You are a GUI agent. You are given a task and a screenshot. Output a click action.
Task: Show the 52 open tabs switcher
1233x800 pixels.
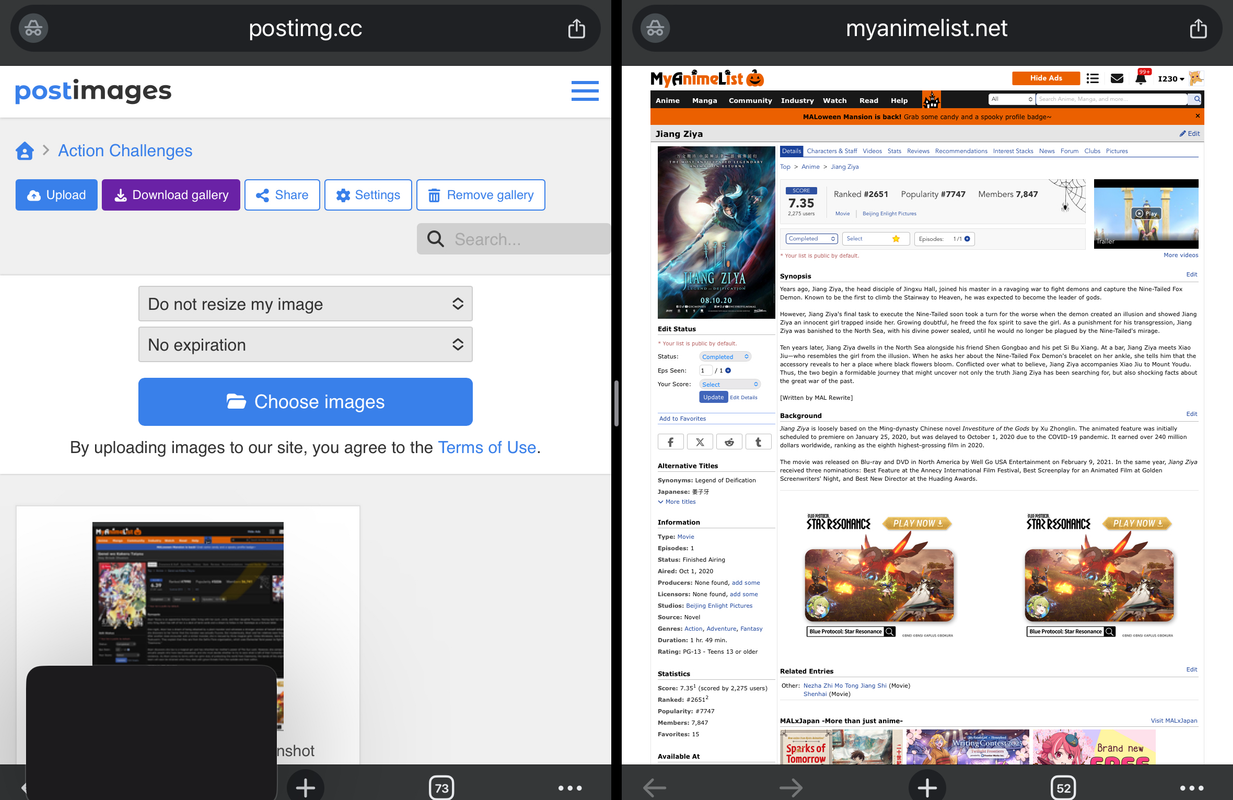point(1063,788)
